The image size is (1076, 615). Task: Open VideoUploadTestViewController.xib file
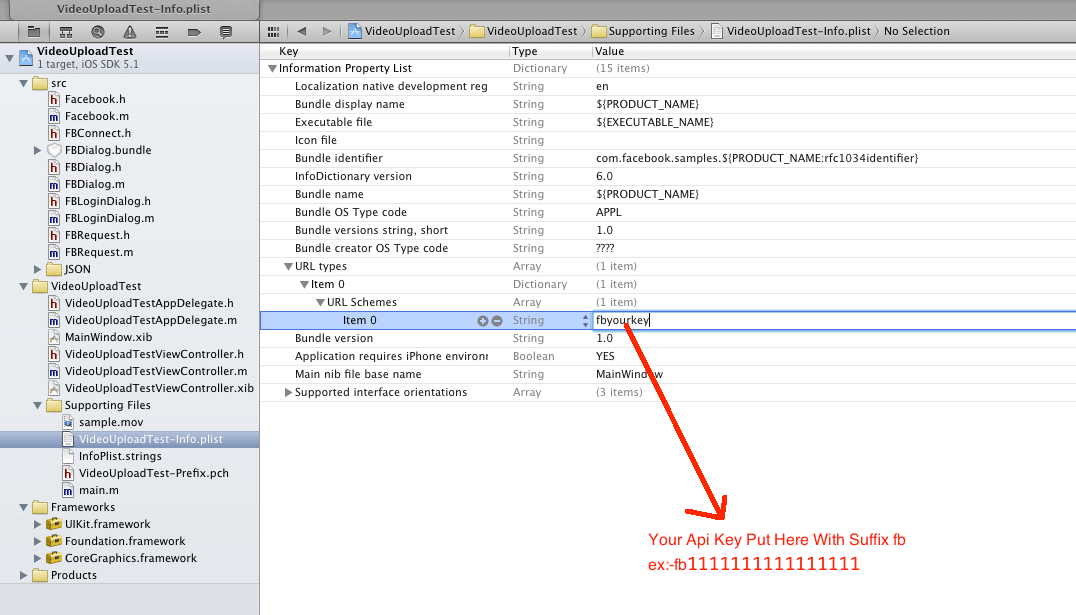click(159, 388)
